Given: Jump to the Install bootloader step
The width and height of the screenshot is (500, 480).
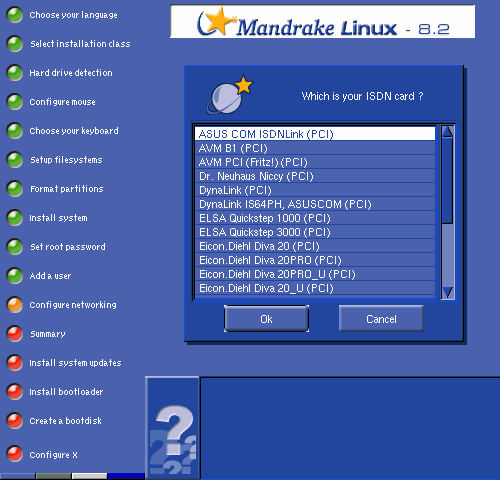Looking at the screenshot, I should [x=66, y=392].
